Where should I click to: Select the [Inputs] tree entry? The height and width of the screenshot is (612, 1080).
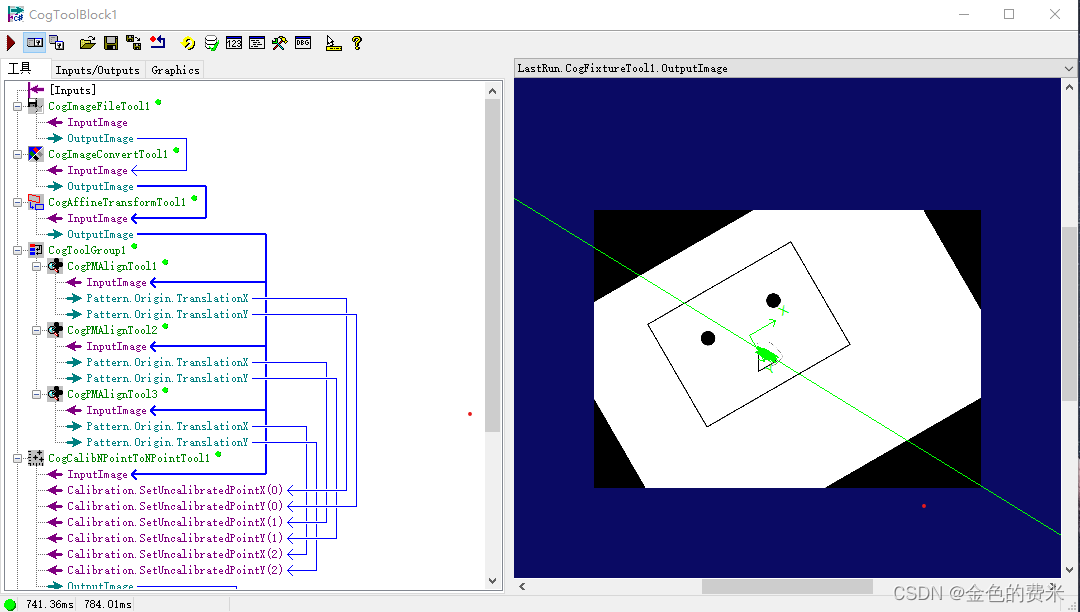[x=72, y=90]
